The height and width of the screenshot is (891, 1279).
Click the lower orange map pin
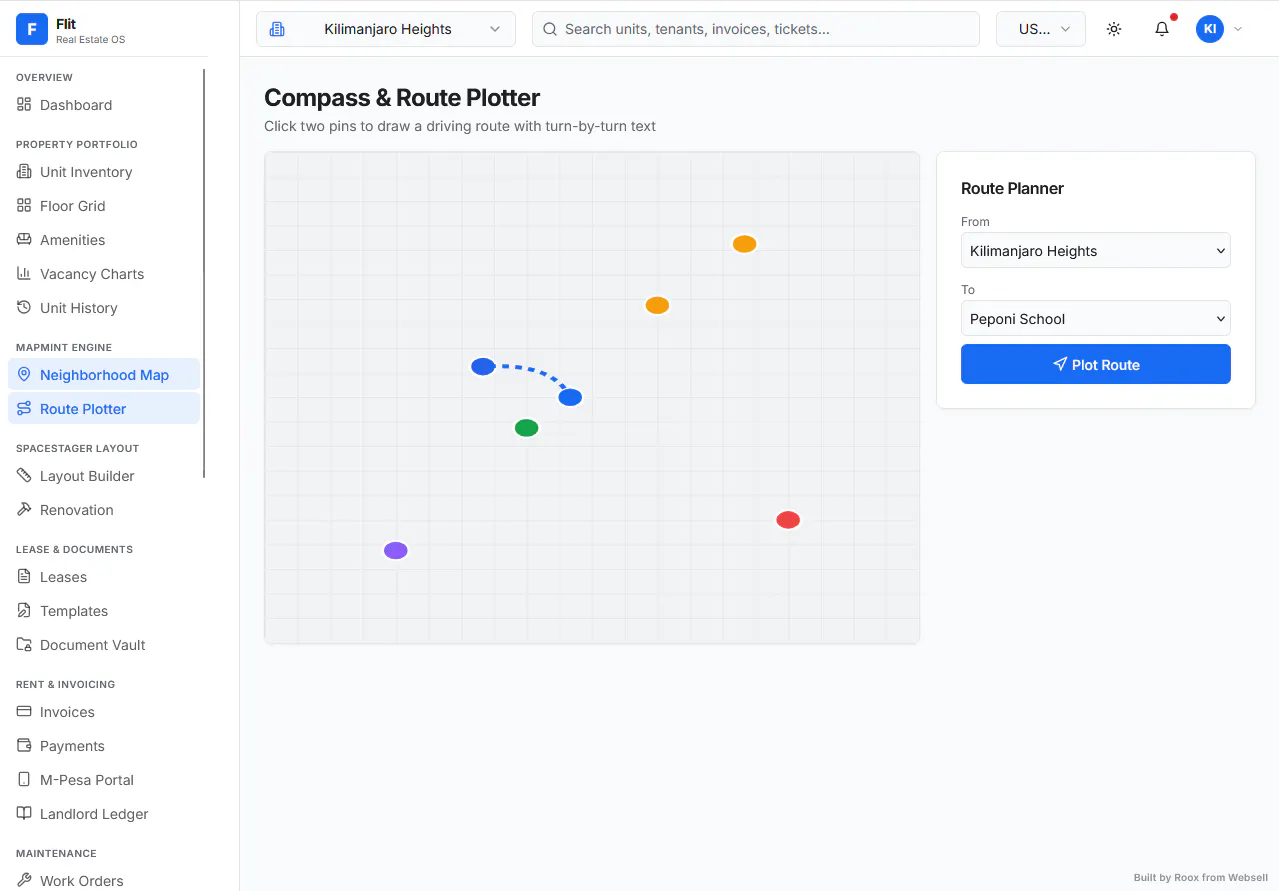pyautogui.click(x=657, y=305)
